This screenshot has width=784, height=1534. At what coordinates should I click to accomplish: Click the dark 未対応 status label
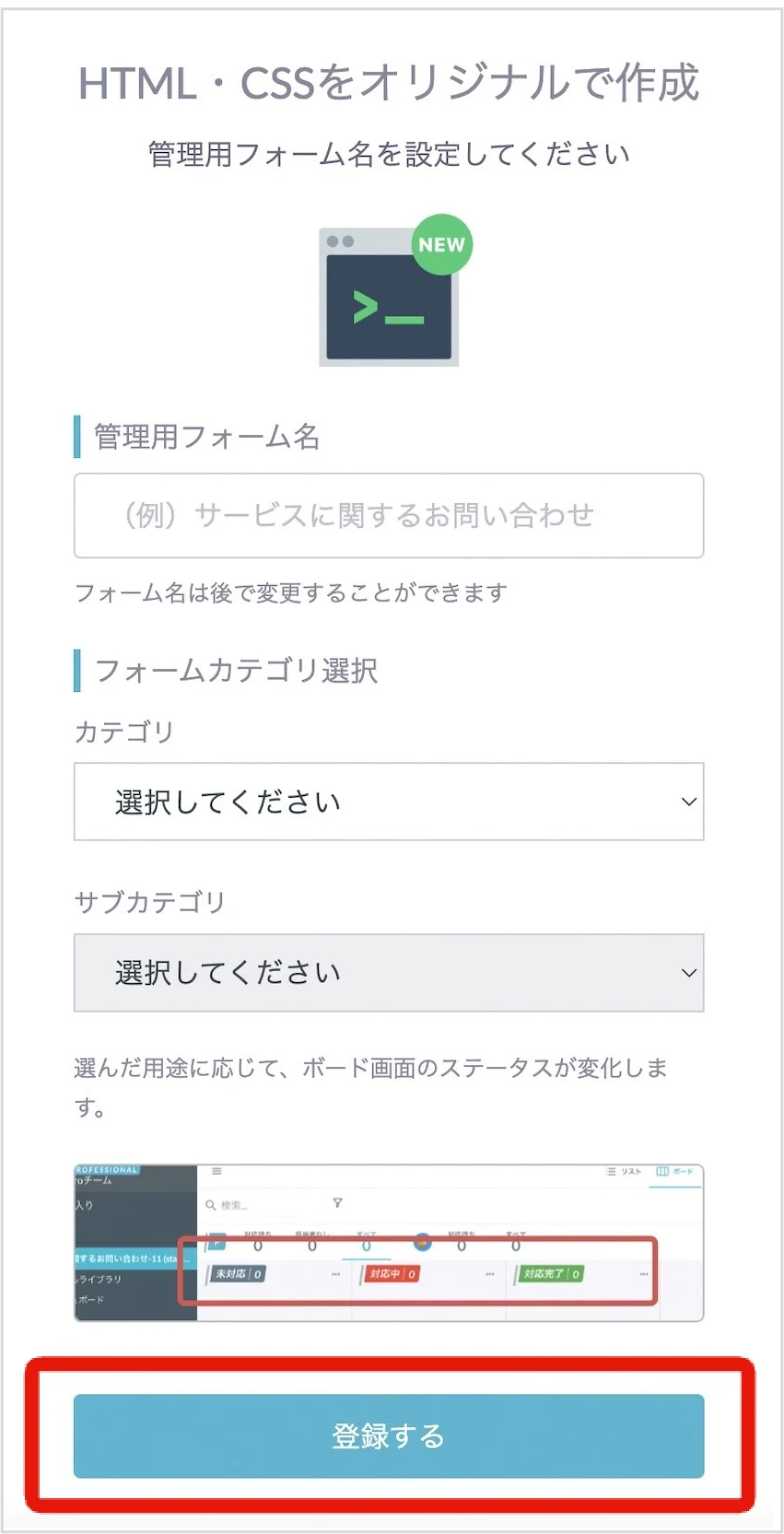coord(239,1273)
